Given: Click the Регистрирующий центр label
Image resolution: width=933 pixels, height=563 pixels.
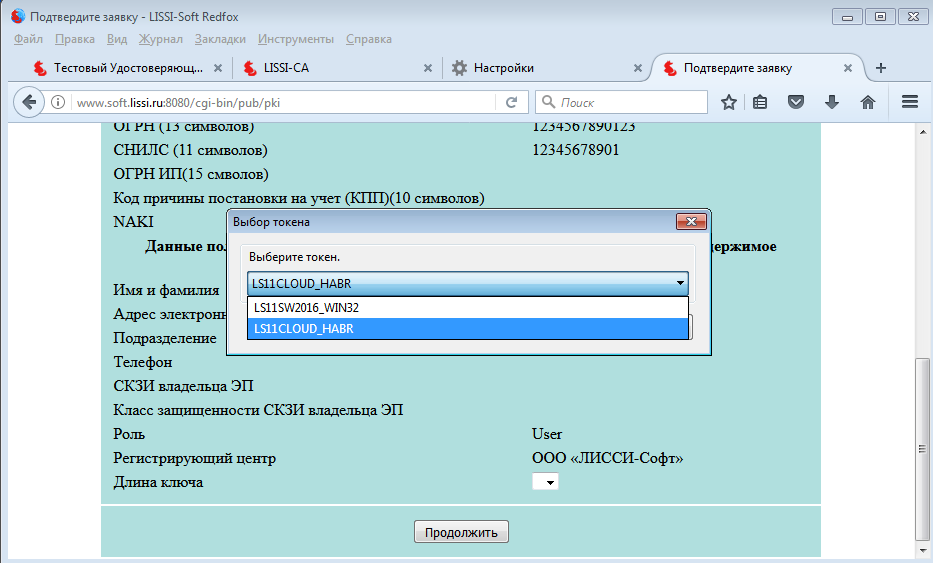Looking at the screenshot, I should pyautogui.click(x=195, y=458).
